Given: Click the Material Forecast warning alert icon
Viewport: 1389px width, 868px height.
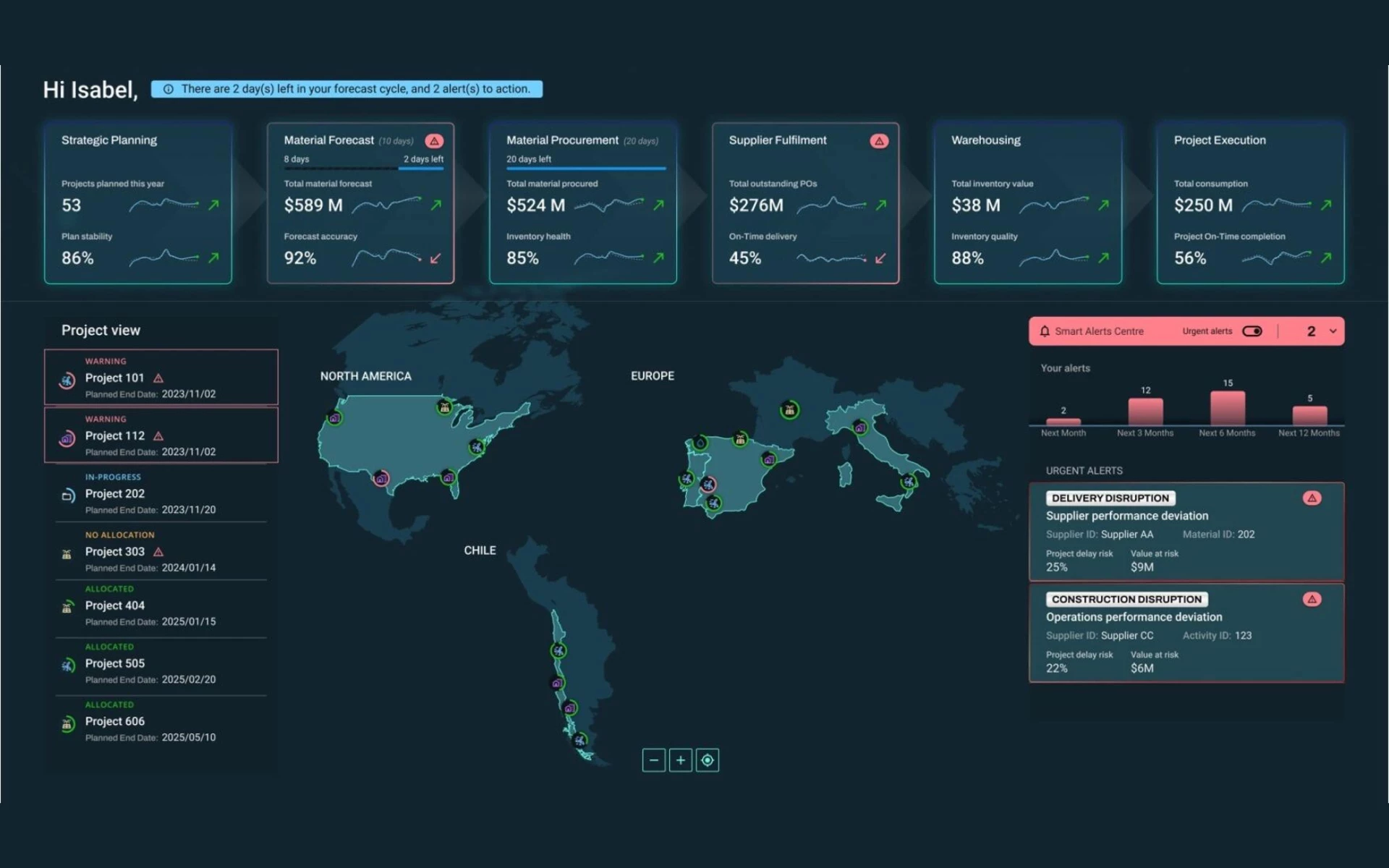Looking at the screenshot, I should coord(434,141).
